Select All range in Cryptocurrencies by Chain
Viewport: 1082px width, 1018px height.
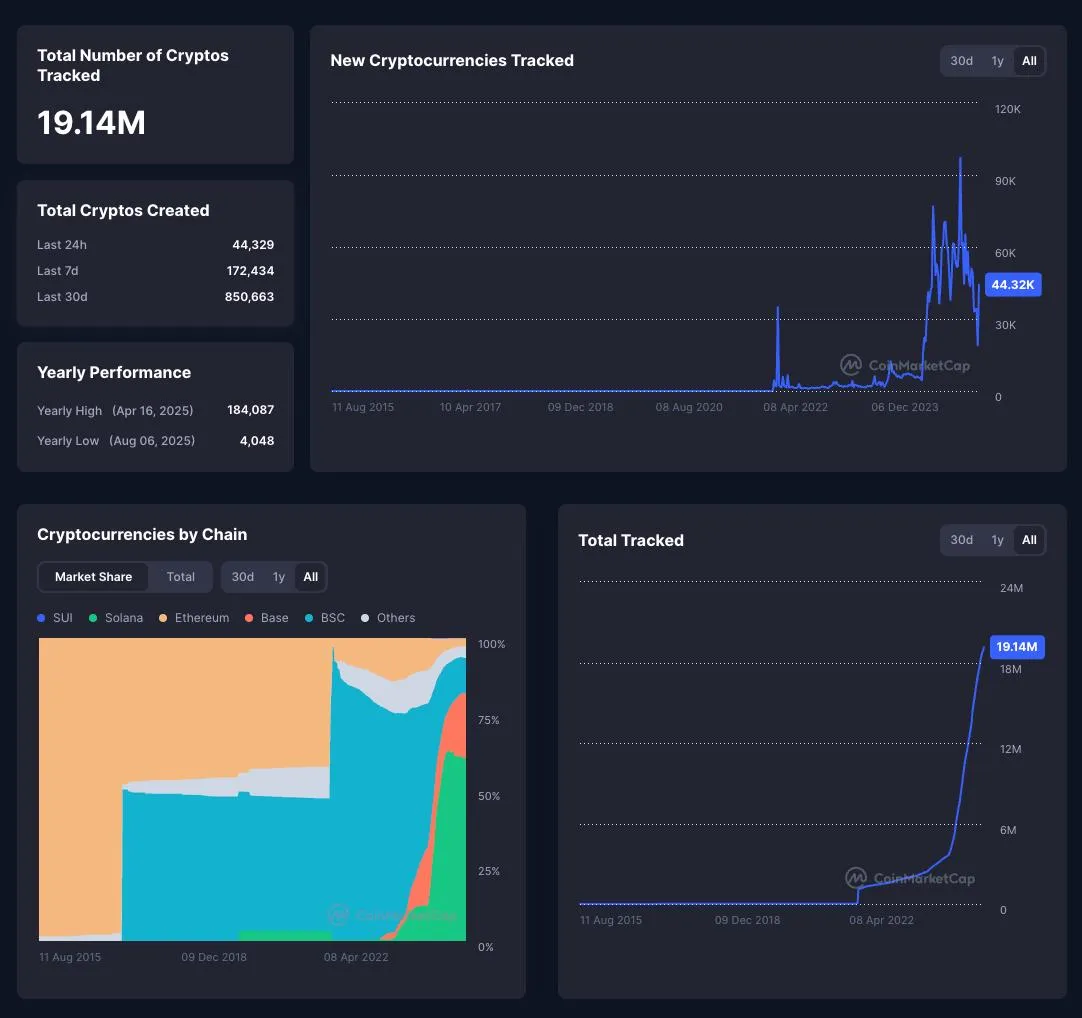click(311, 577)
